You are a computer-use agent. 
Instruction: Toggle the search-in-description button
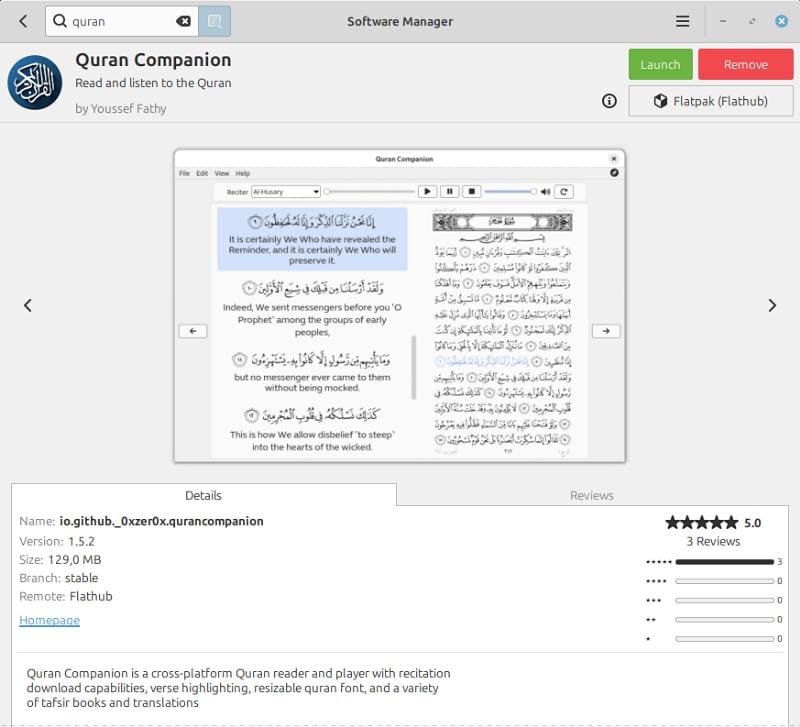(x=214, y=21)
